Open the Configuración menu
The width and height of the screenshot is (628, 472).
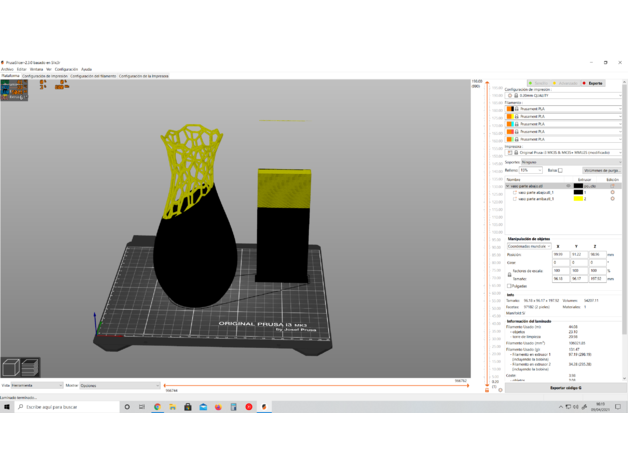(66, 69)
